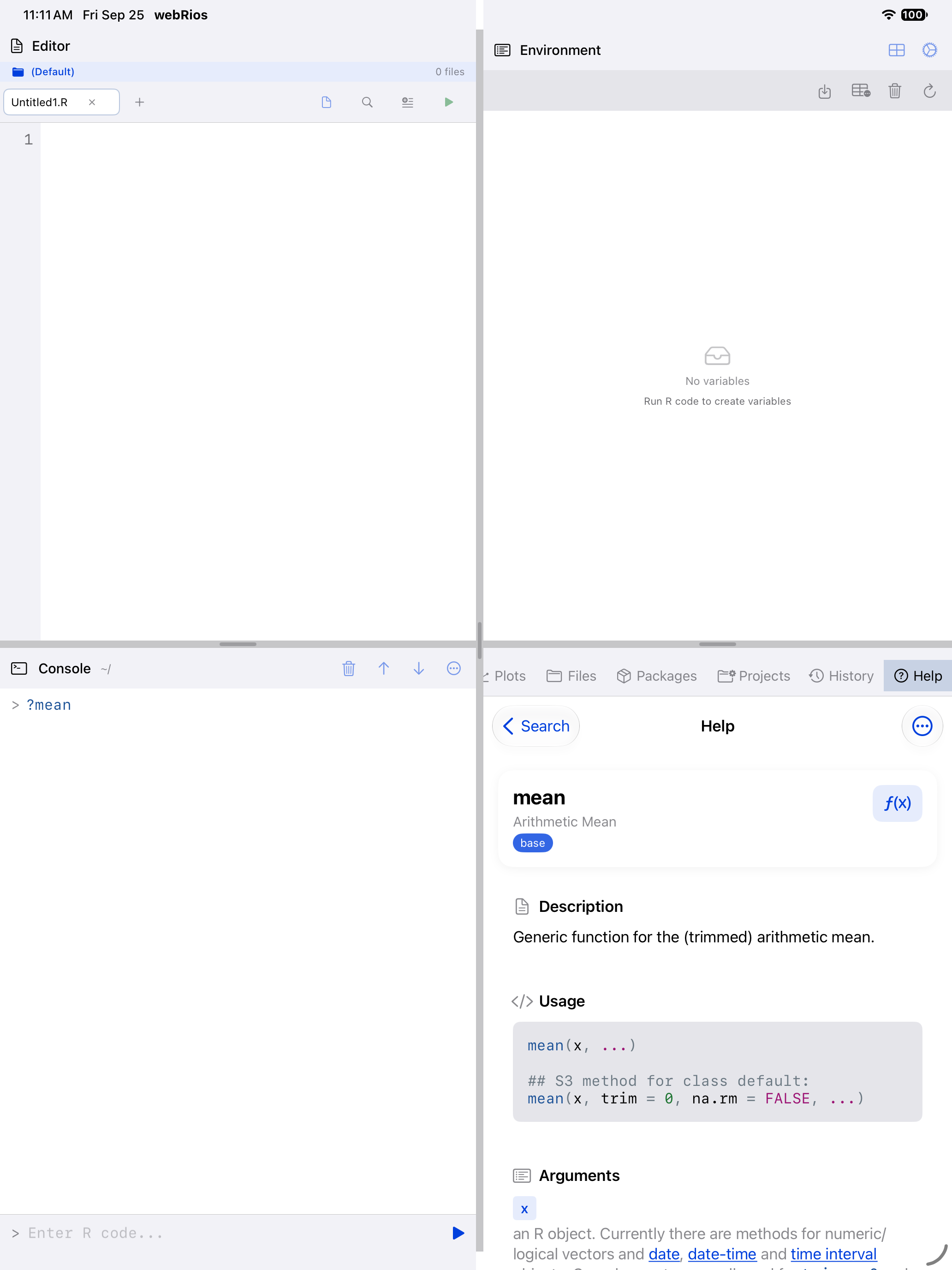Viewport: 952px width, 1270px height.
Task: Clear the console with trash icon
Action: coord(348,669)
